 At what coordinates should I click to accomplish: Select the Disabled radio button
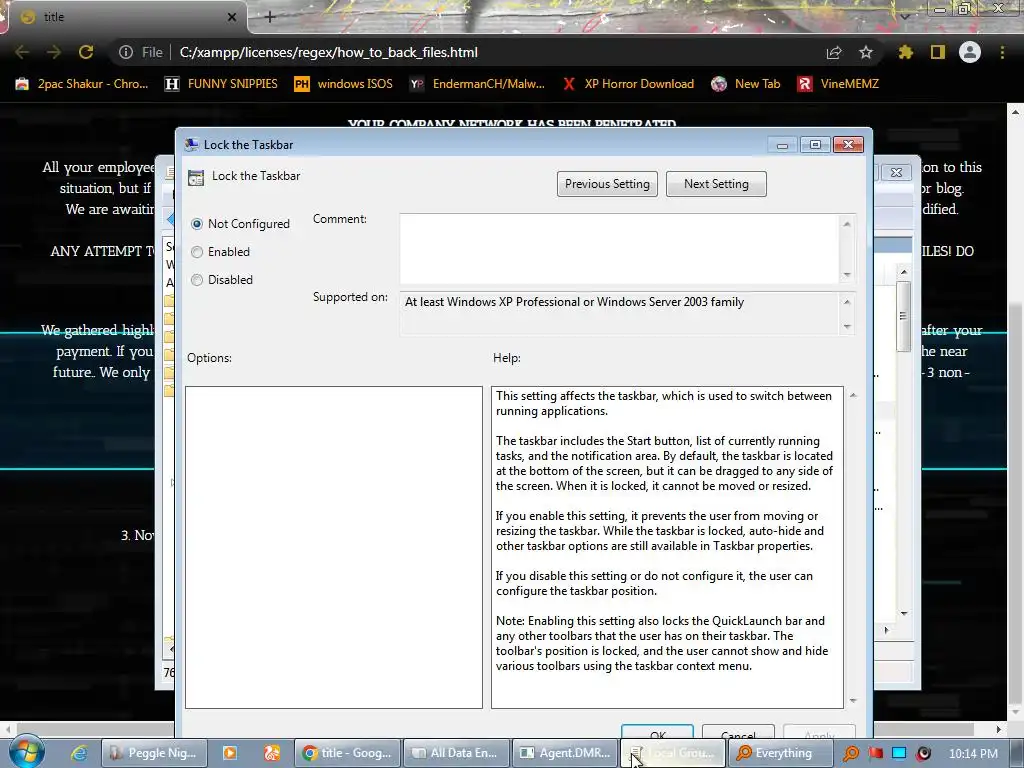(197, 280)
